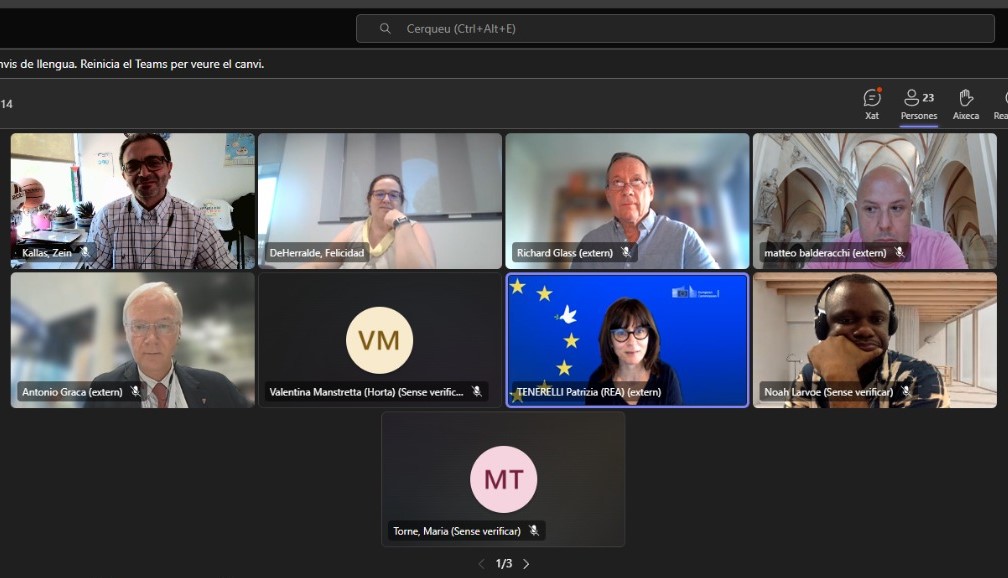Click muted mic icon beside matteo balderacchi
Screen dimensions: 1008x578
pos(899,253)
